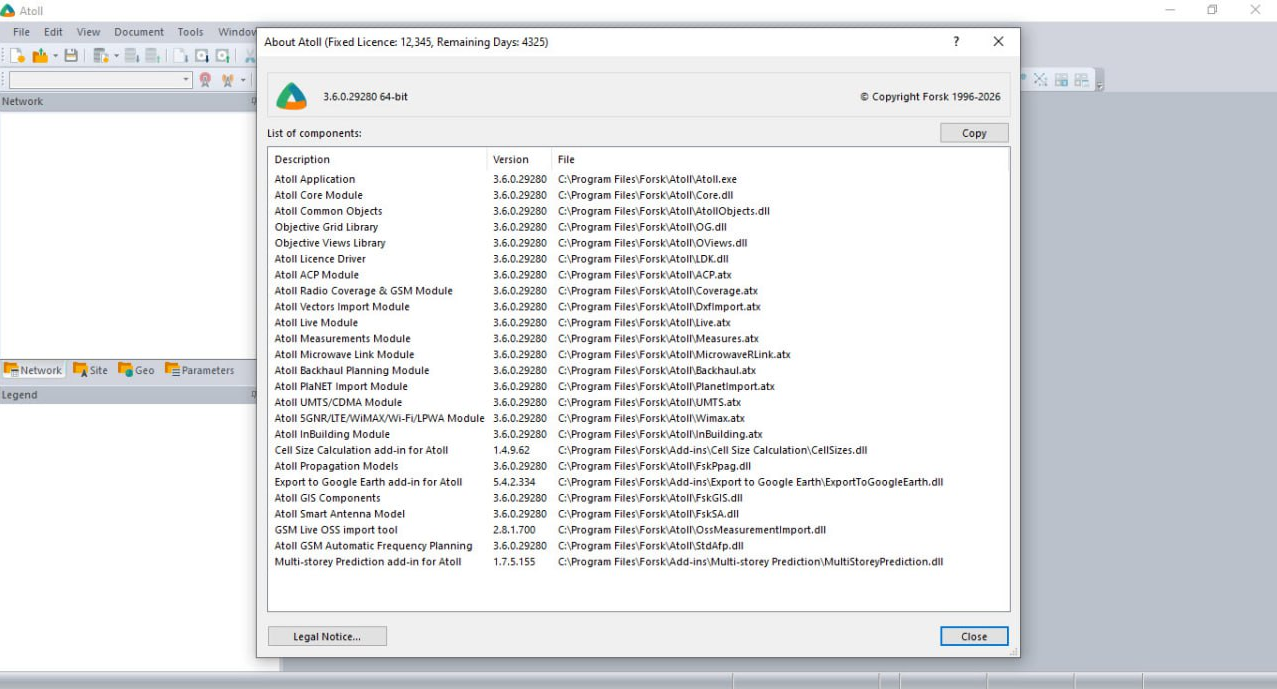The image size is (1277, 689).
Task: Click the Open file folder icon
Action: [40, 55]
